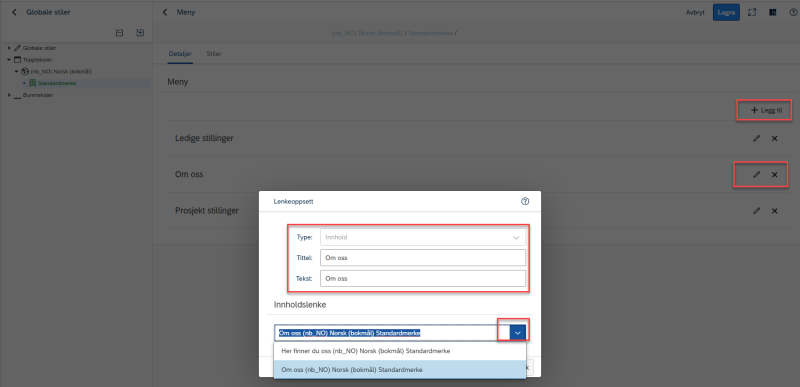Click the Lagre button

point(726,12)
